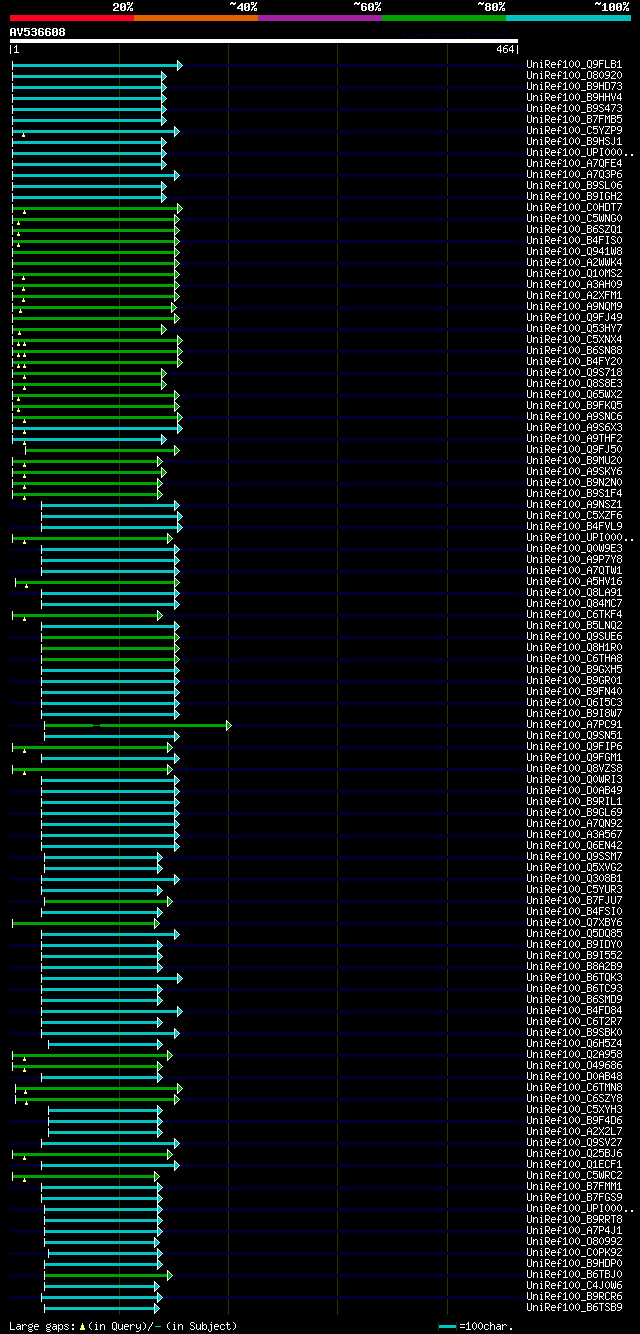Select label UniRef100_A9THF2
The height and width of the screenshot is (1334, 640).
[x=575, y=438]
